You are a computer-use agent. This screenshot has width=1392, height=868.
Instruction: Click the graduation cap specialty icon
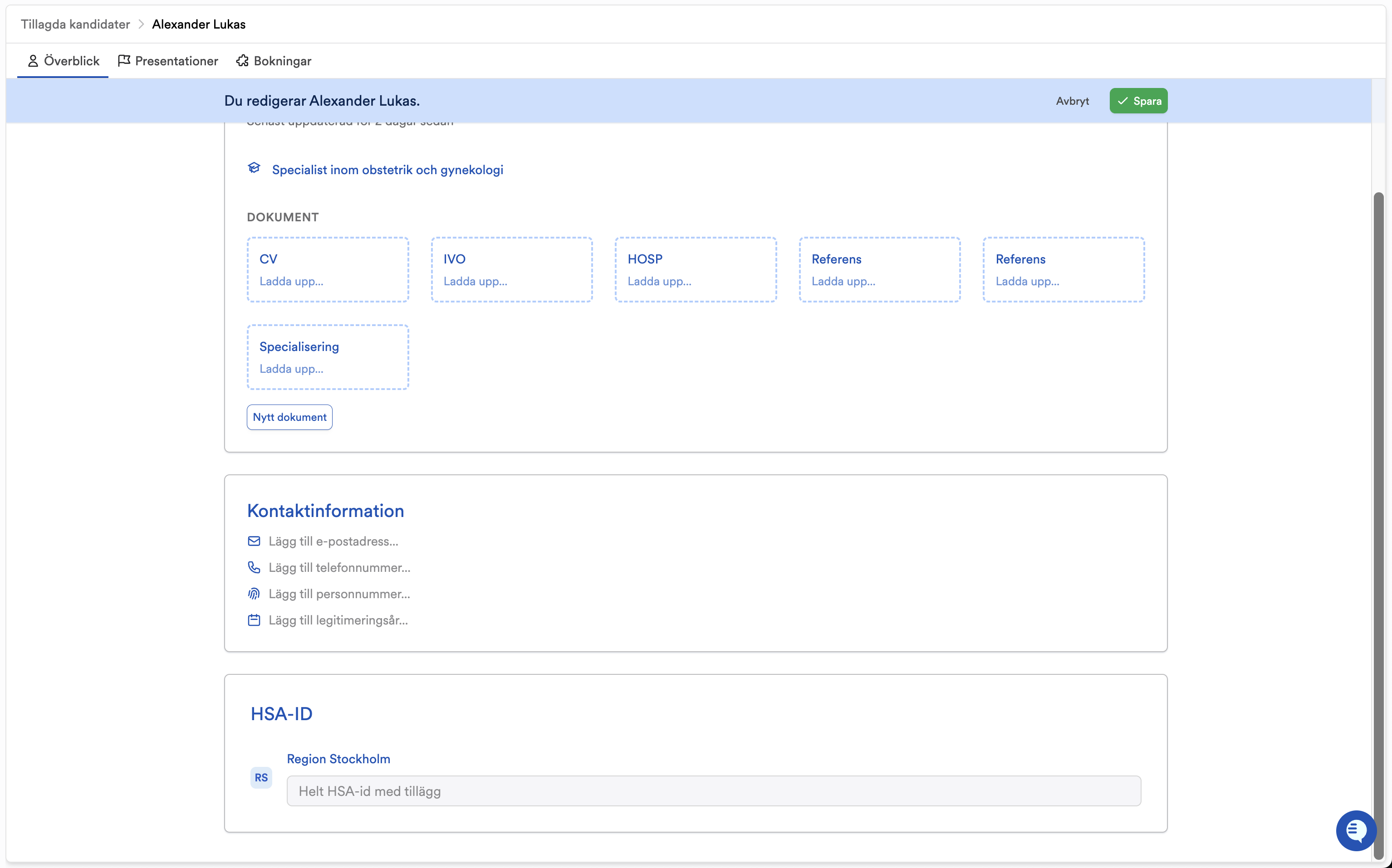click(254, 168)
